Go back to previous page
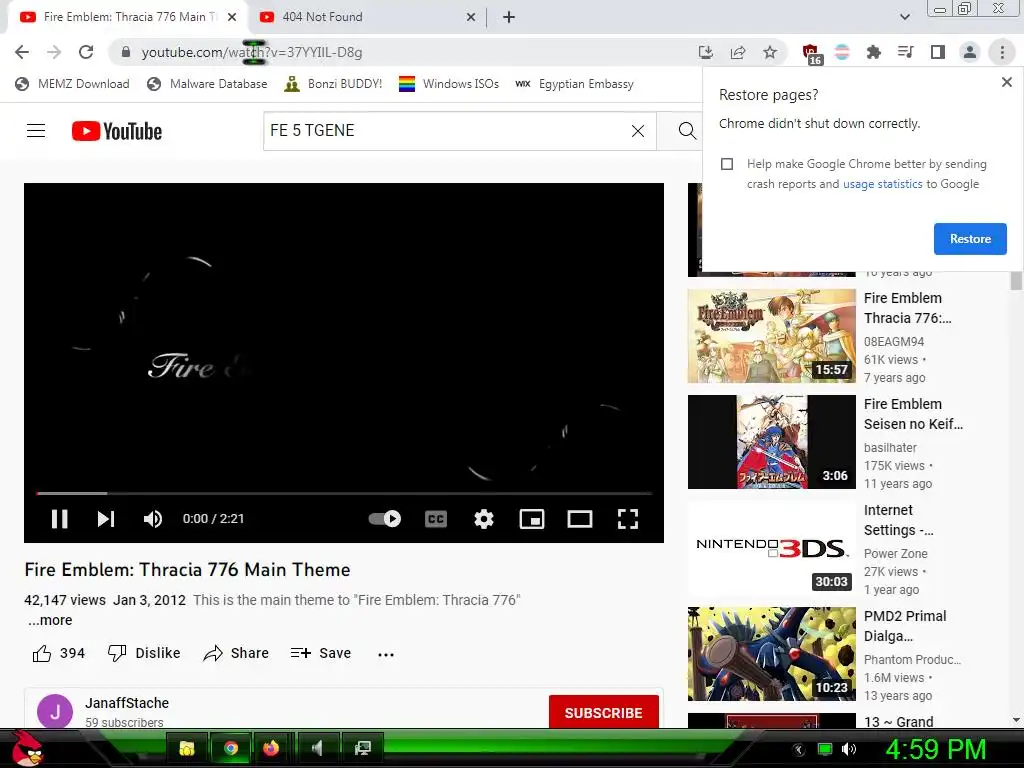Viewport: 1024px width, 768px height. pos(22,52)
